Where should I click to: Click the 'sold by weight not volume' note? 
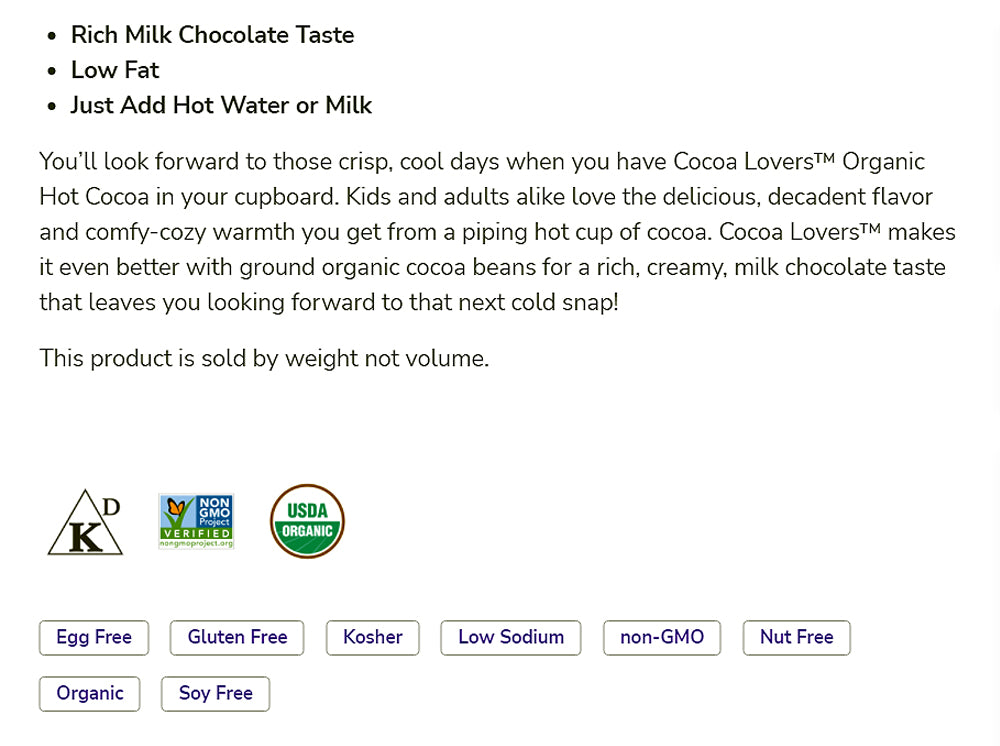(264, 358)
